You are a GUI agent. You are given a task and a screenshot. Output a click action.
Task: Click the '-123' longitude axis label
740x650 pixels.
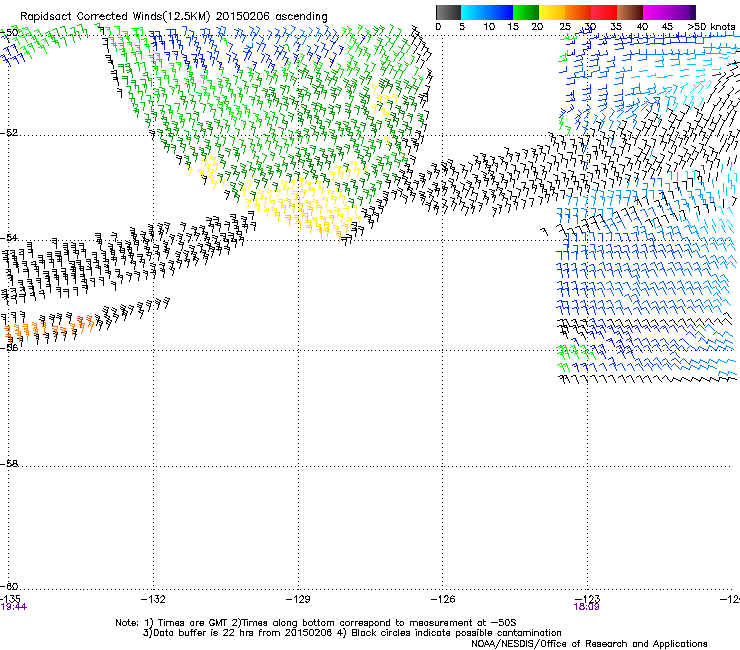tap(587, 599)
